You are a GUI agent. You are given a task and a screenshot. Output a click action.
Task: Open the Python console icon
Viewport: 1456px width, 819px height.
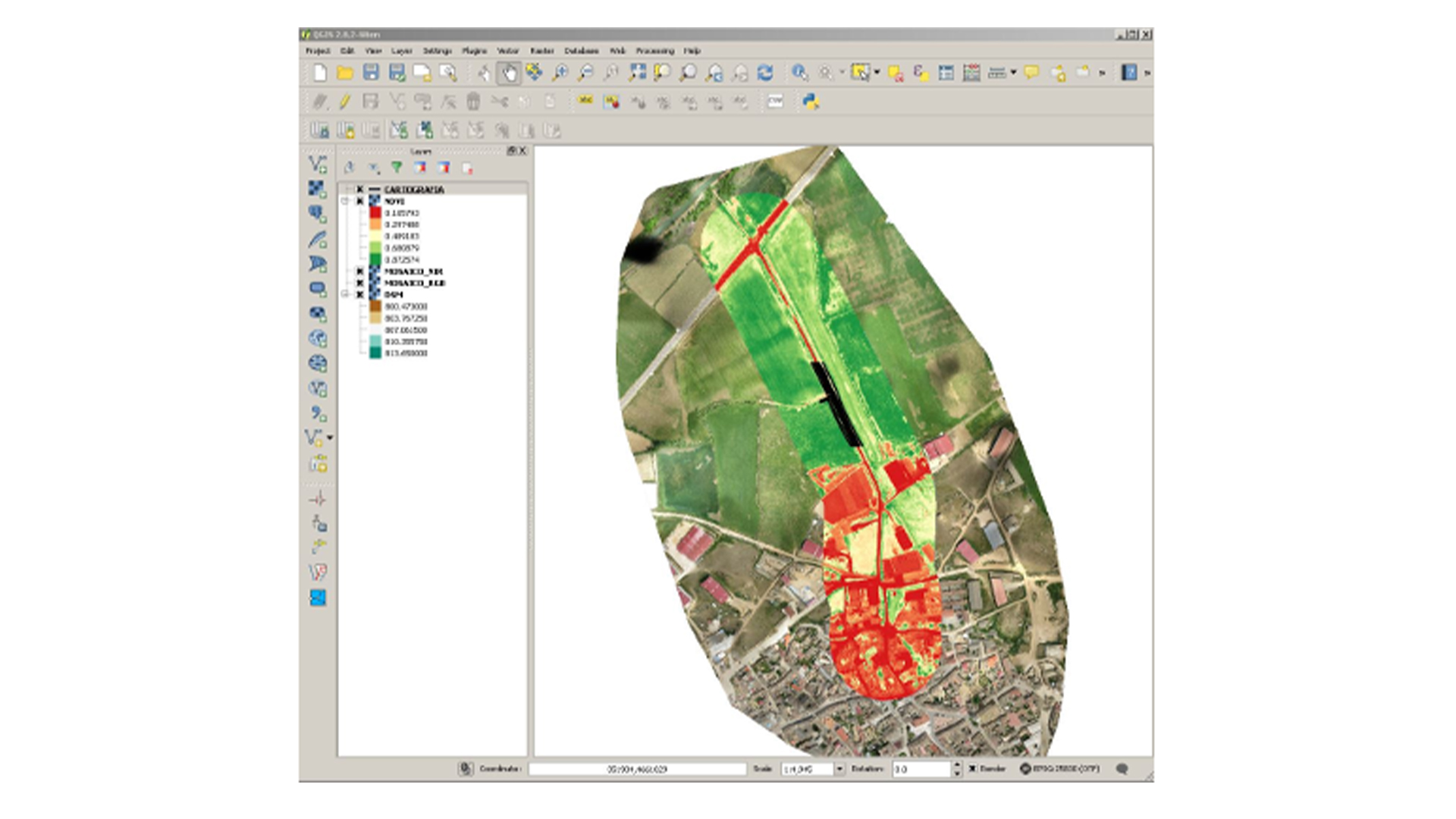click(811, 102)
